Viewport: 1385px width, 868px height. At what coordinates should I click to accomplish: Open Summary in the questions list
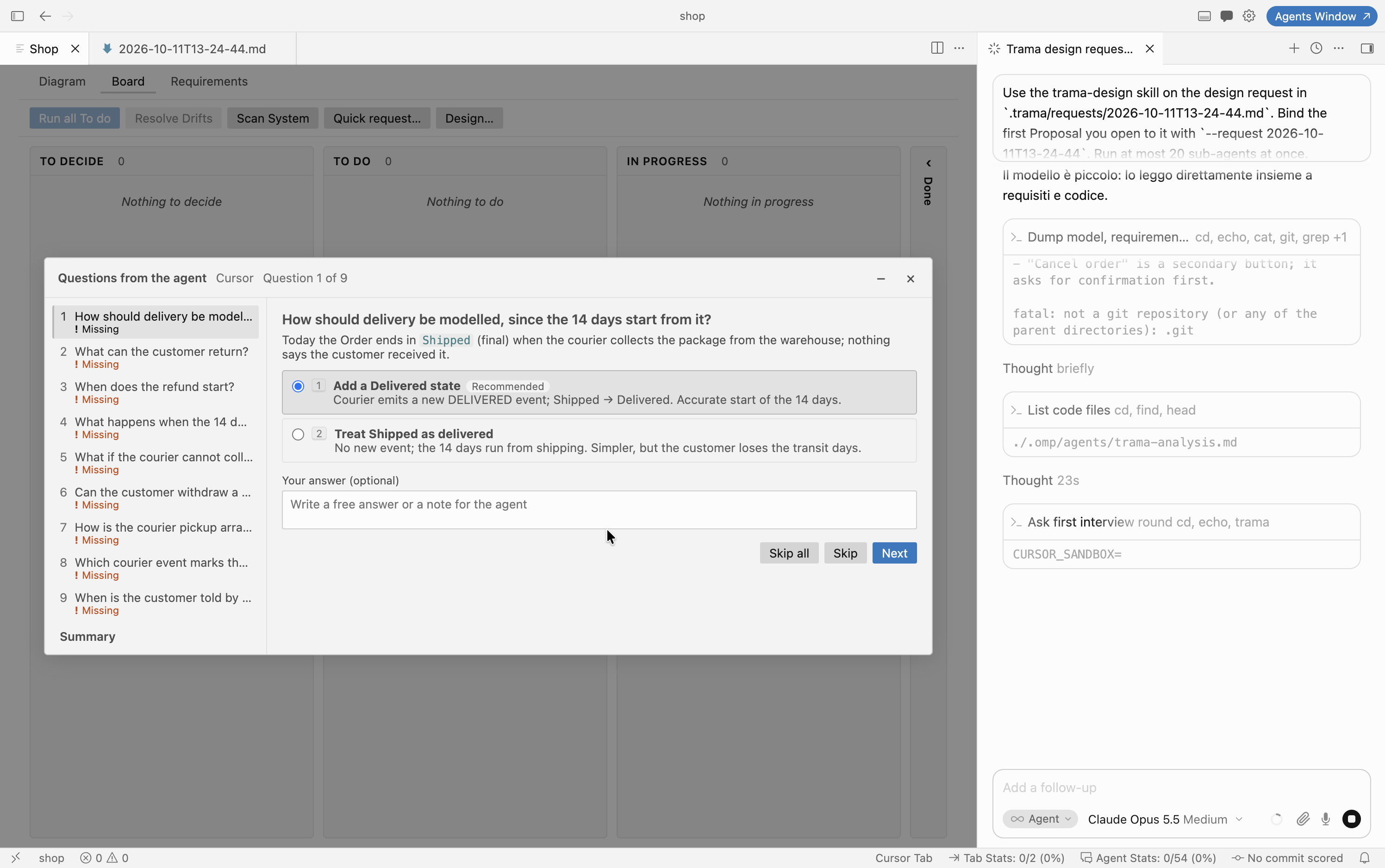click(87, 636)
